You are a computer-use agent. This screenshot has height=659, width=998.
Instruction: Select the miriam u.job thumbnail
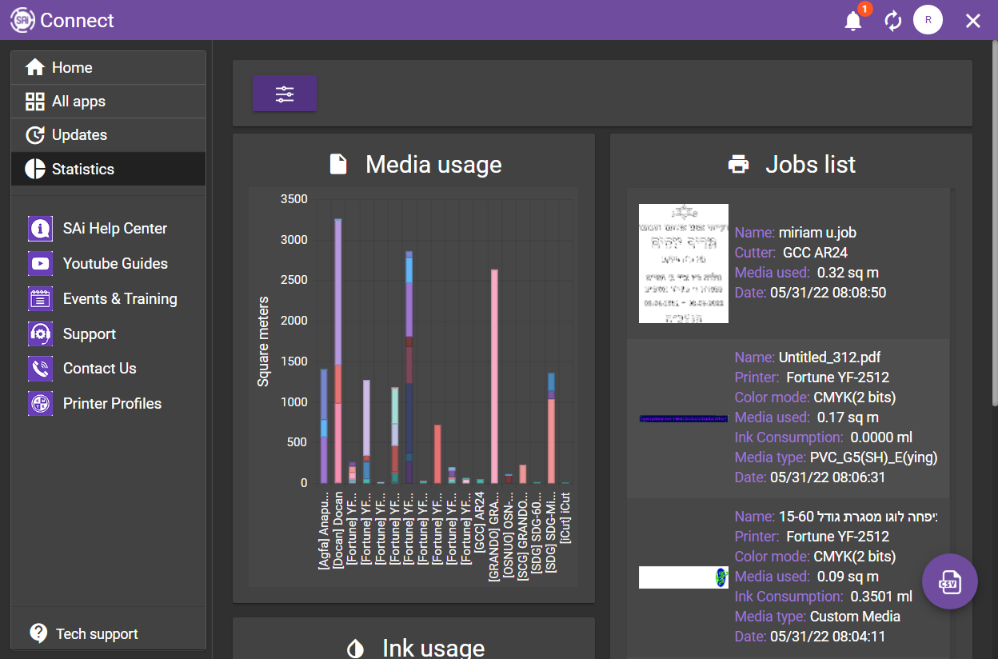coord(683,263)
